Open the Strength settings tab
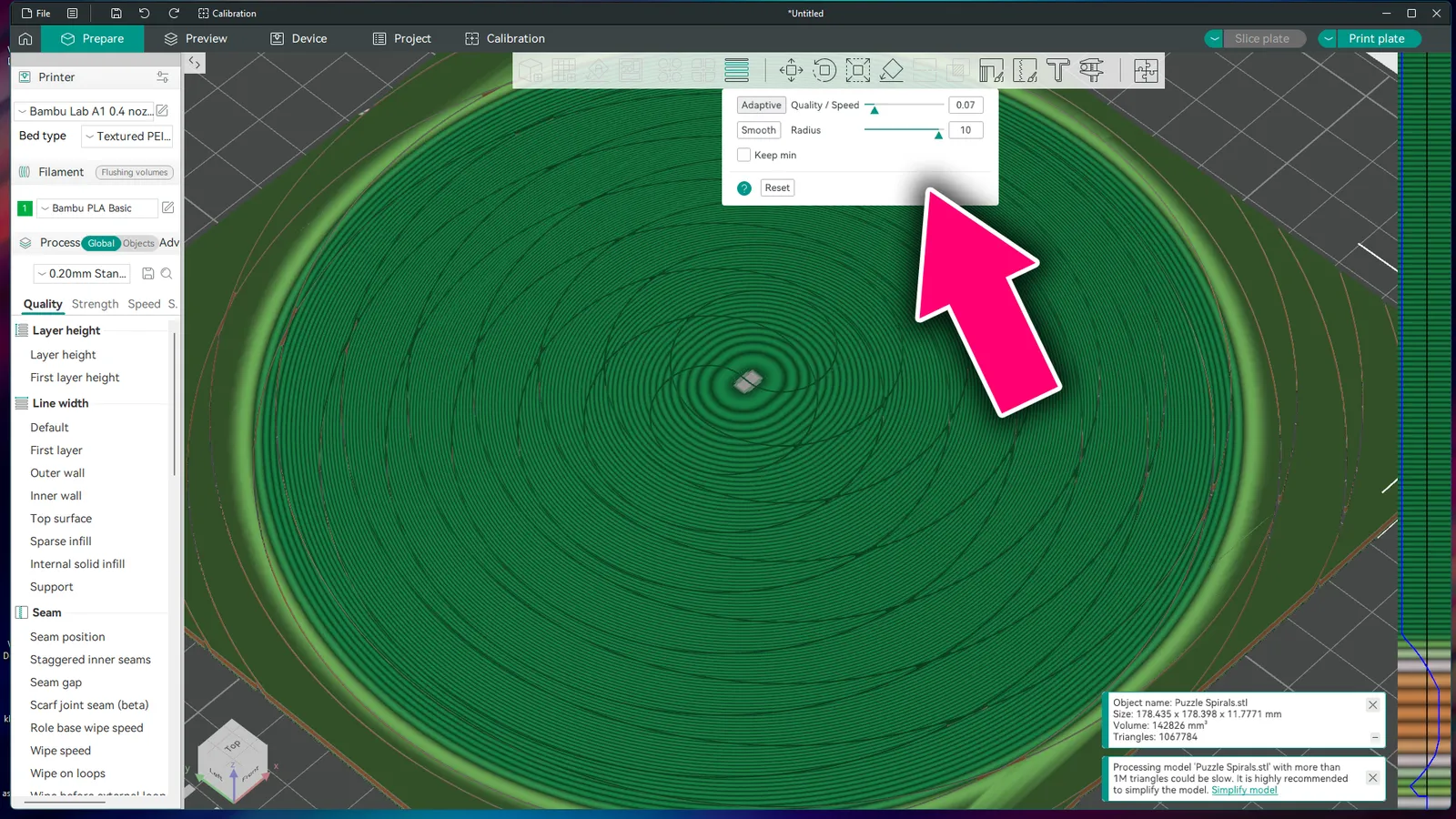This screenshot has width=1456, height=819. [x=95, y=304]
